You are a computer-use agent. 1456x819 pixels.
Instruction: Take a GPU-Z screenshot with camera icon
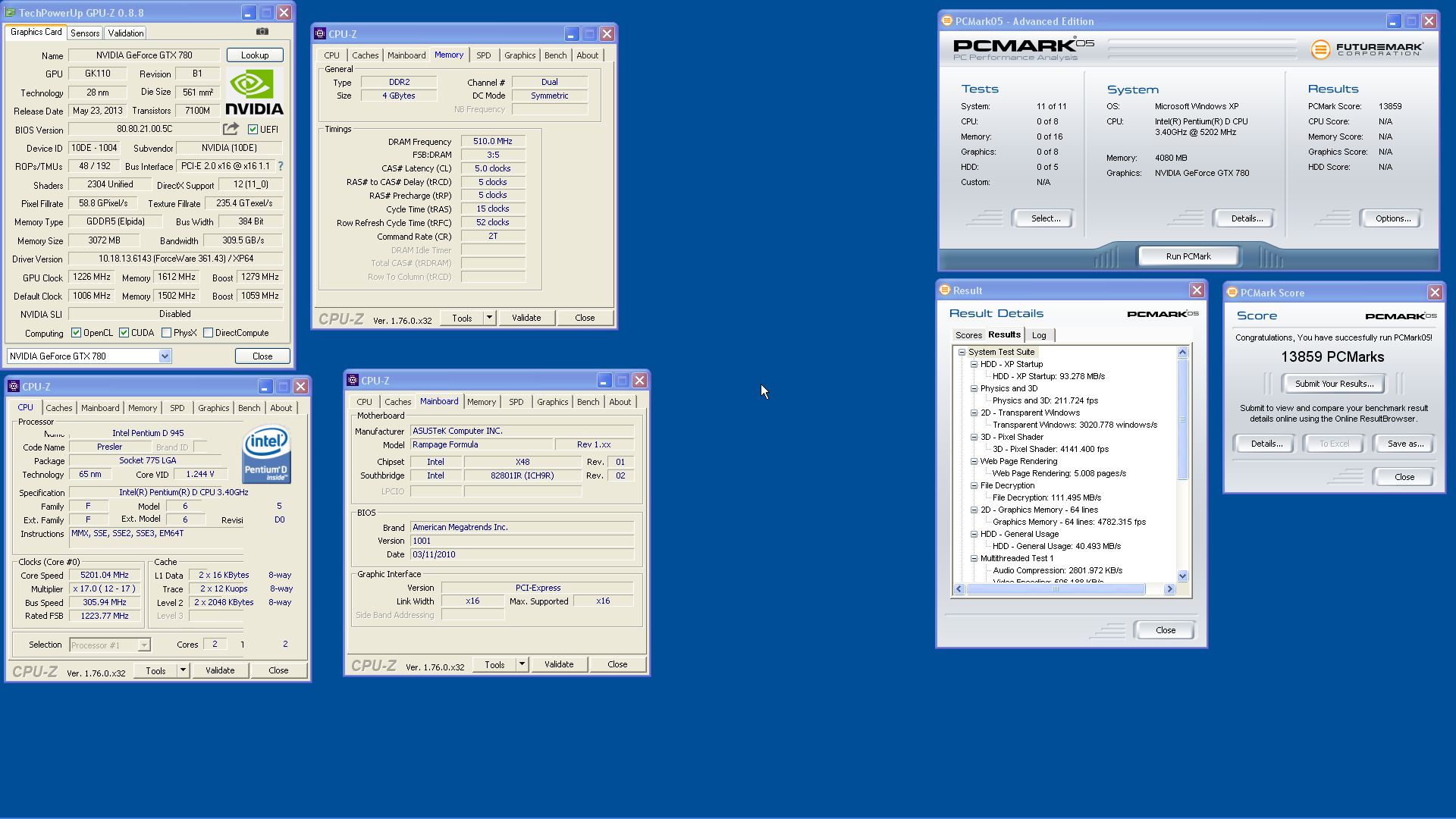[262, 32]
